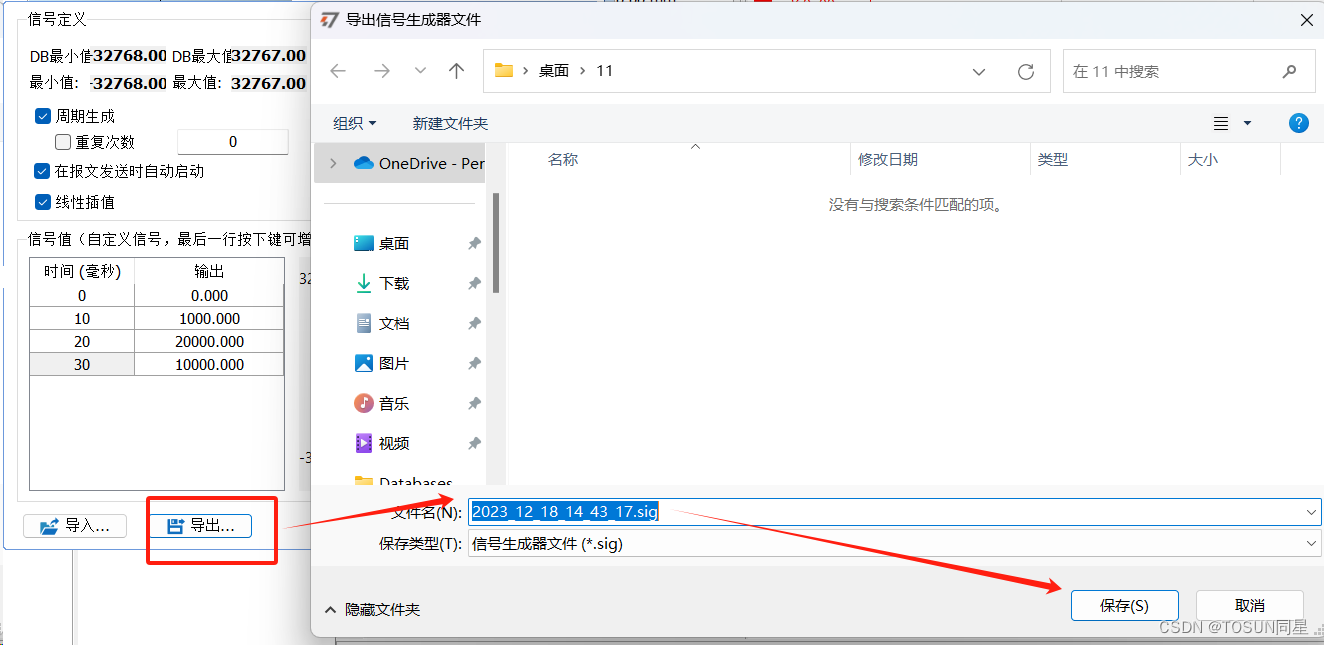Image resolution: width=1324 pixels, height=645 pixels.
Task: Toggle 线性插值 checkbox
Action: [x=43, y=202]
